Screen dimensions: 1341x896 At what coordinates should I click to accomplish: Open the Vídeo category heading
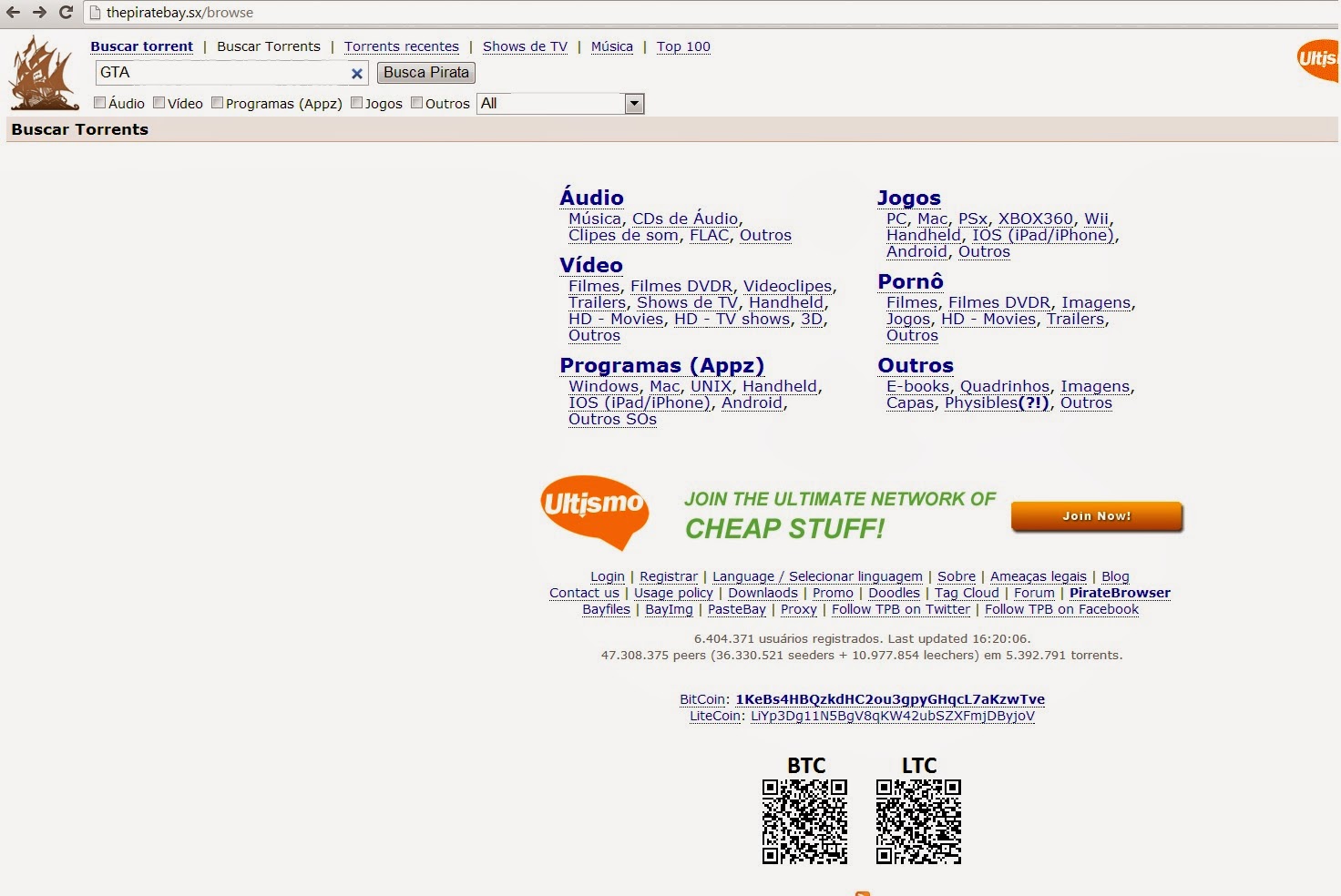[591, 265]
